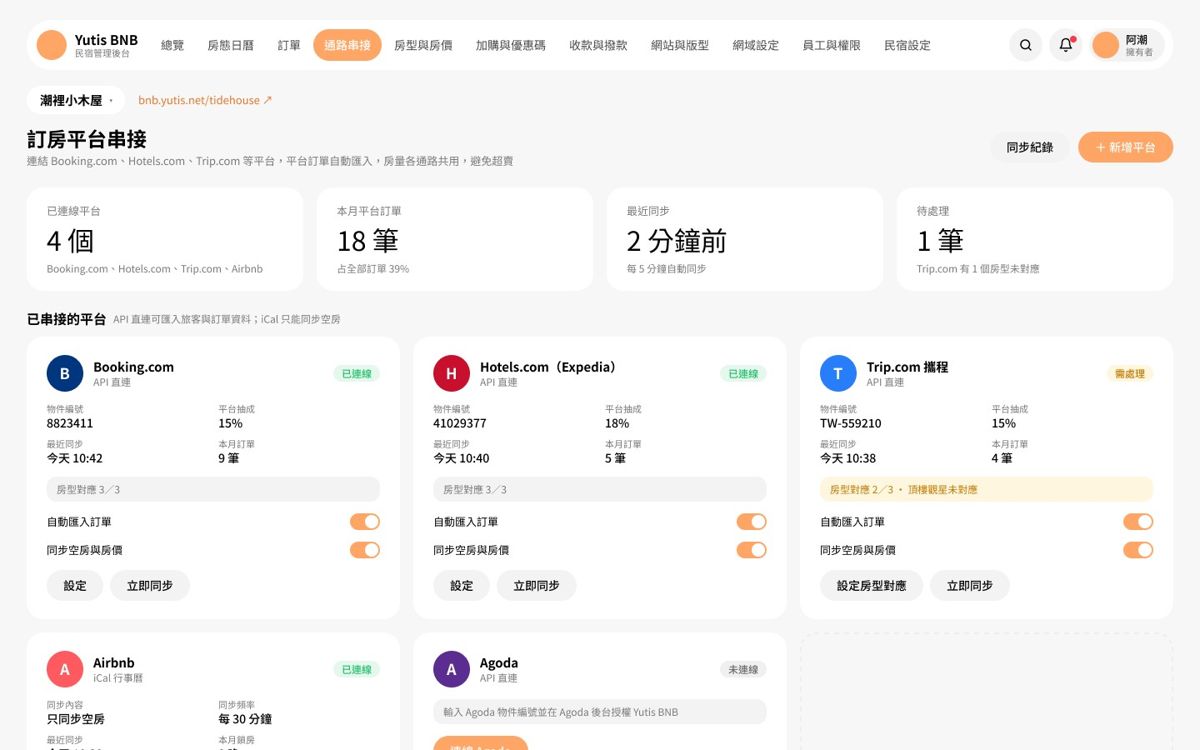
Task: Click 已連線平台 4 個 stat card
Action: (165, 239)
